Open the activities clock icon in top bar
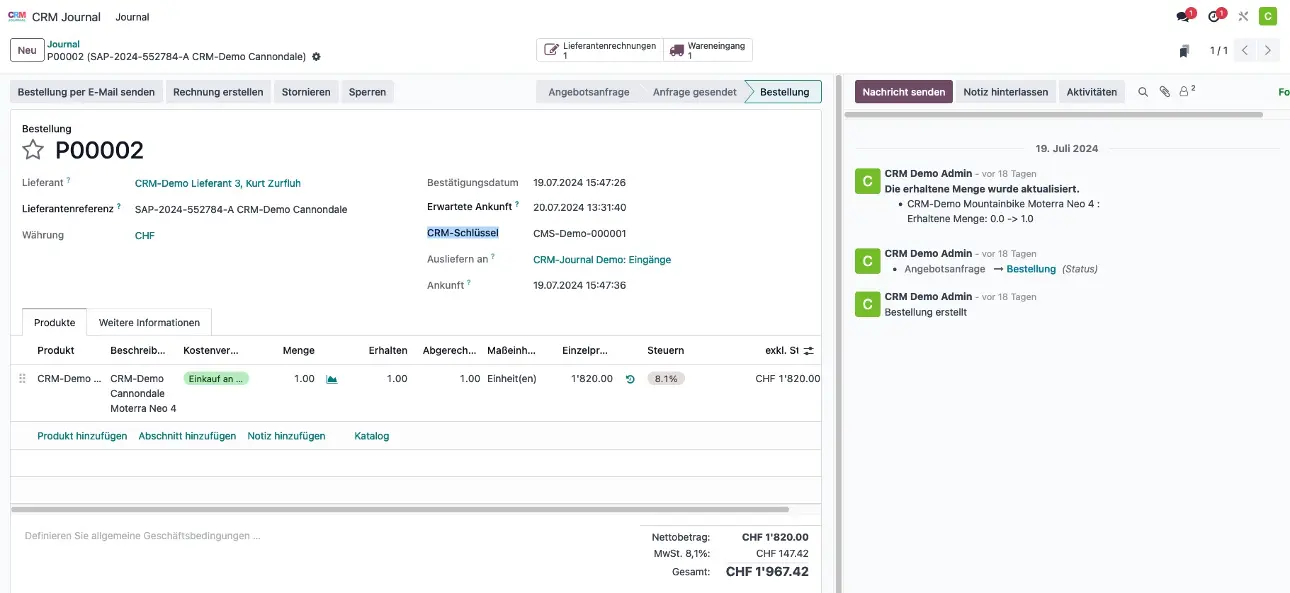 tap(1214, 17)
